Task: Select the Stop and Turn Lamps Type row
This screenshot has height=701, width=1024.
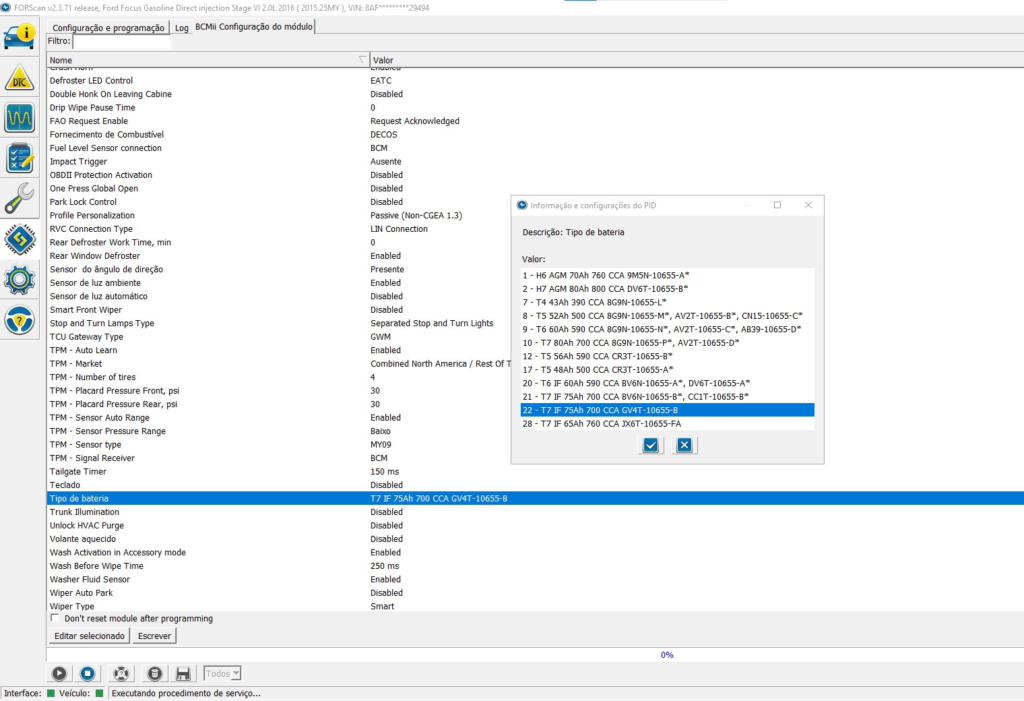Action: tap(536, 323)
